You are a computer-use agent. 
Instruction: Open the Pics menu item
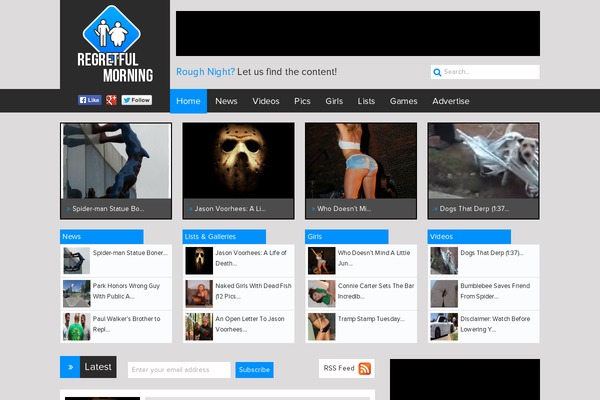point(302,101)
